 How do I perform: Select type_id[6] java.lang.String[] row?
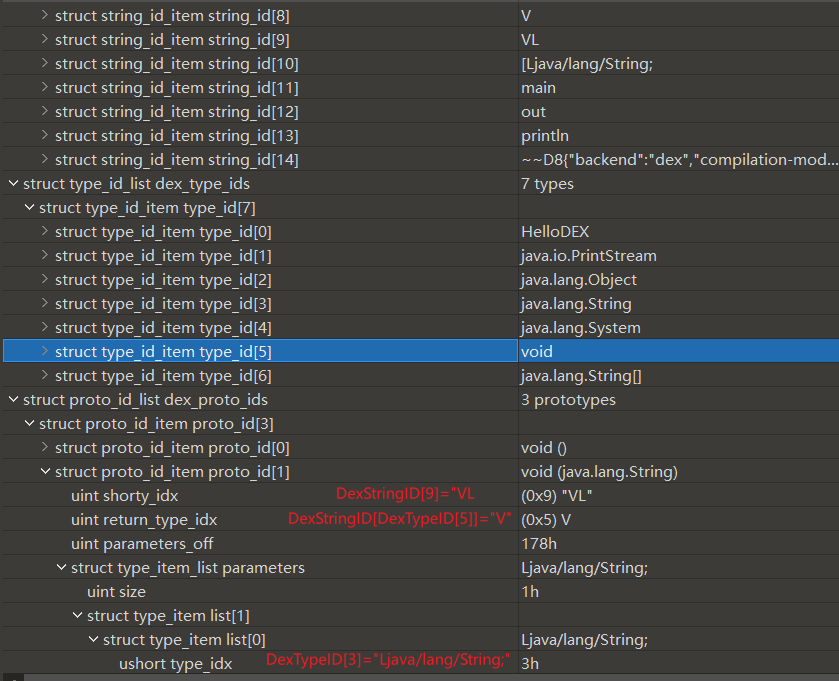tap(163, 376)
